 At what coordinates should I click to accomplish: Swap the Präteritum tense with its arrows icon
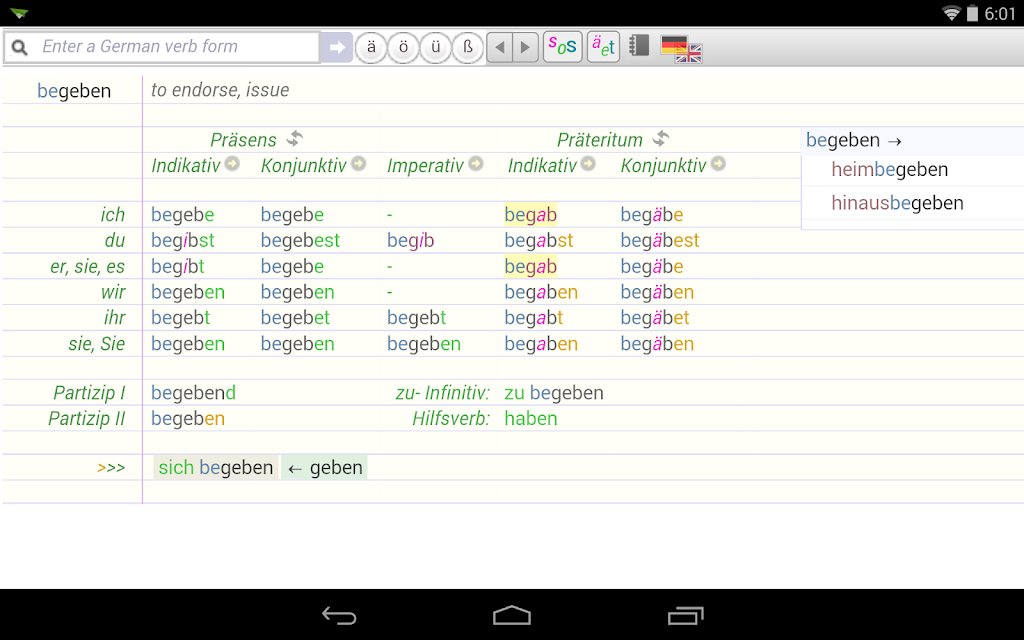click(661, 138)
